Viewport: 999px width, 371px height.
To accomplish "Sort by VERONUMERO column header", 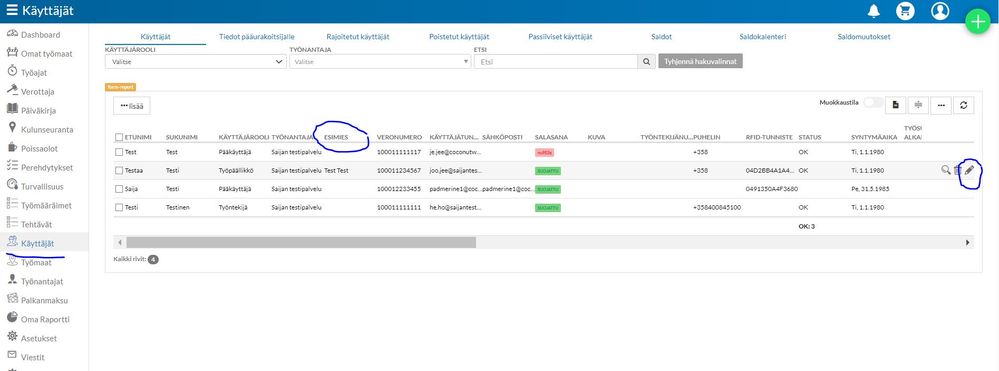I will (x=399, y=137).
